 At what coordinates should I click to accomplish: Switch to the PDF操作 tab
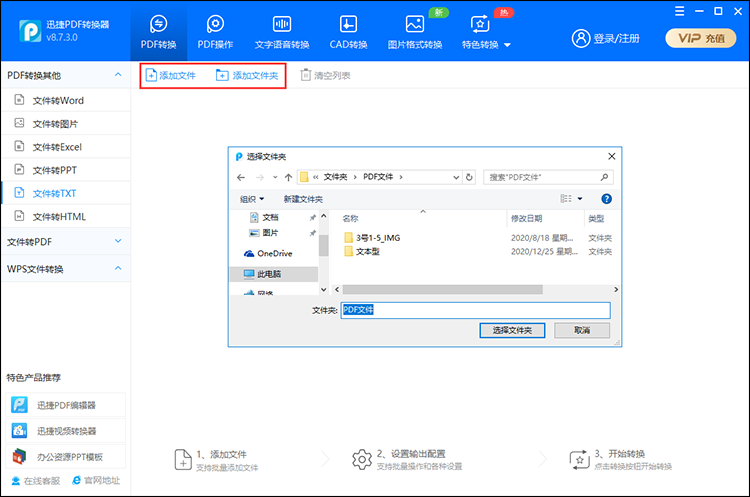click(x=215, y=32)
